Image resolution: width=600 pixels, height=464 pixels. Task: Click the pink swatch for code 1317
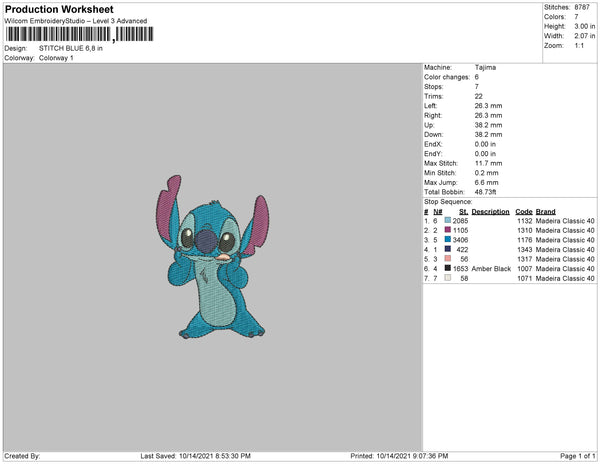[448, 259]
